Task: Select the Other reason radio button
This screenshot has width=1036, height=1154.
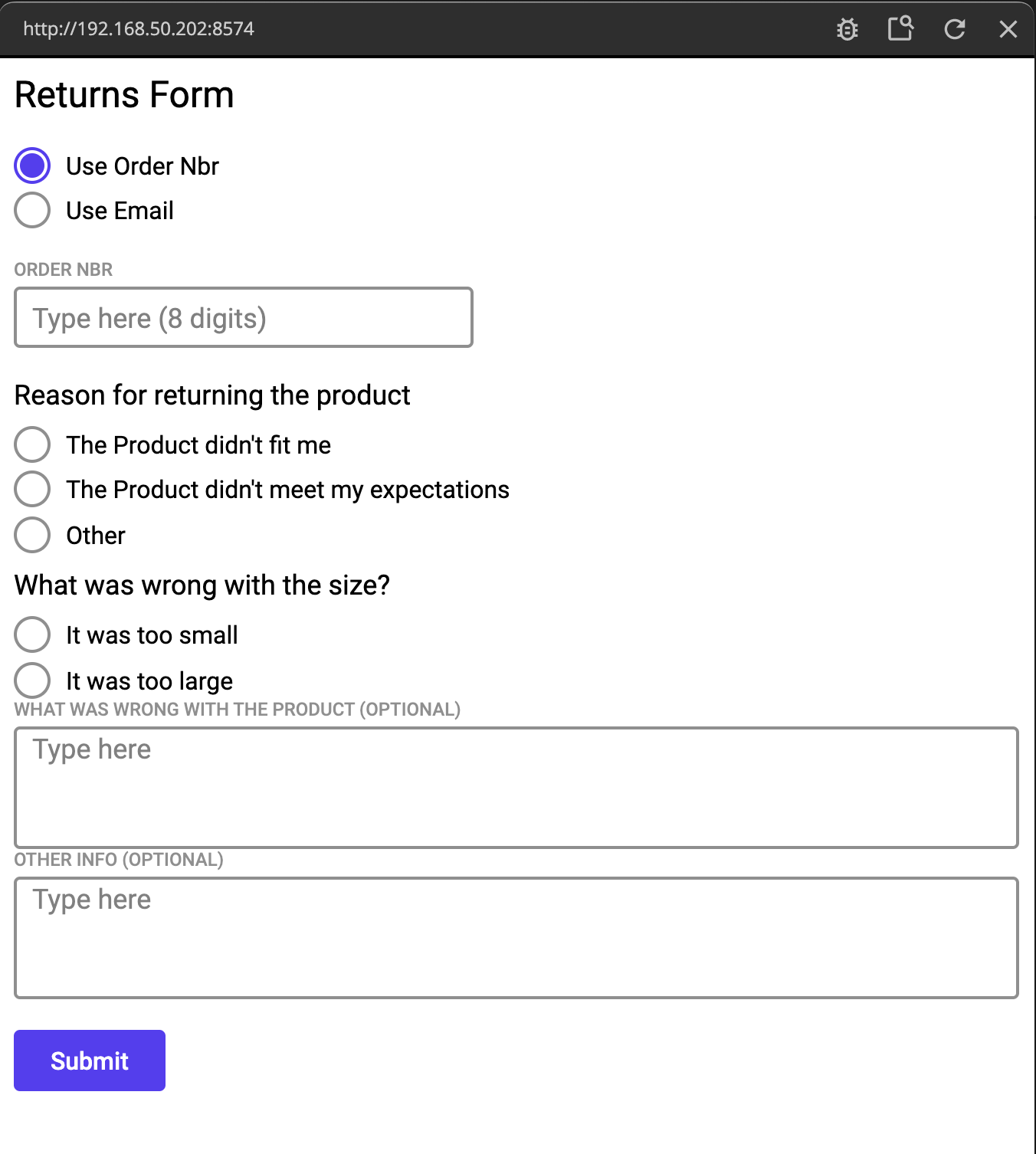Action: pyautogui.click(x=32, y=535)
